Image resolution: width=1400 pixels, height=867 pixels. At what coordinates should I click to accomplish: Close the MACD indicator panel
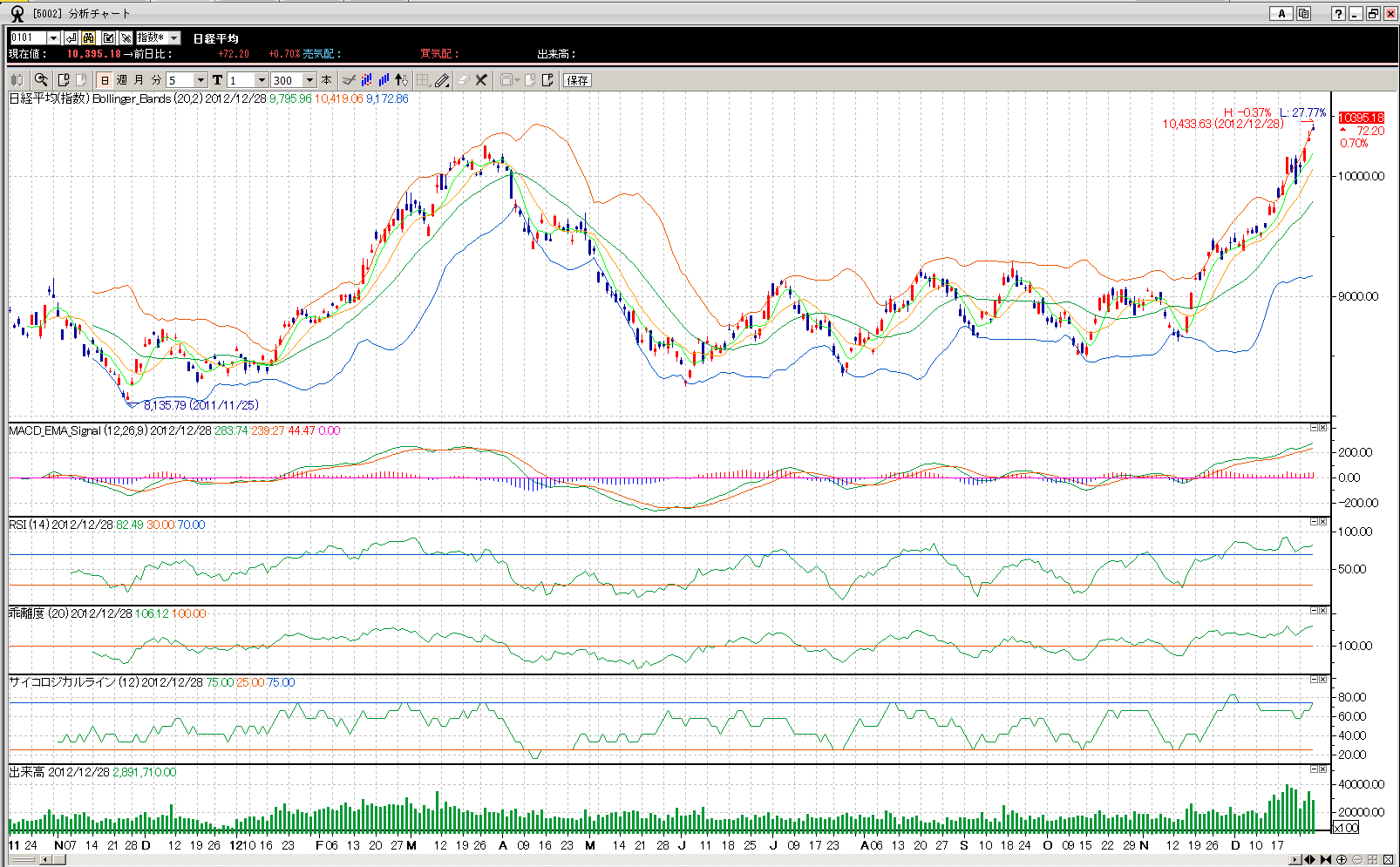coord(1322,428)
